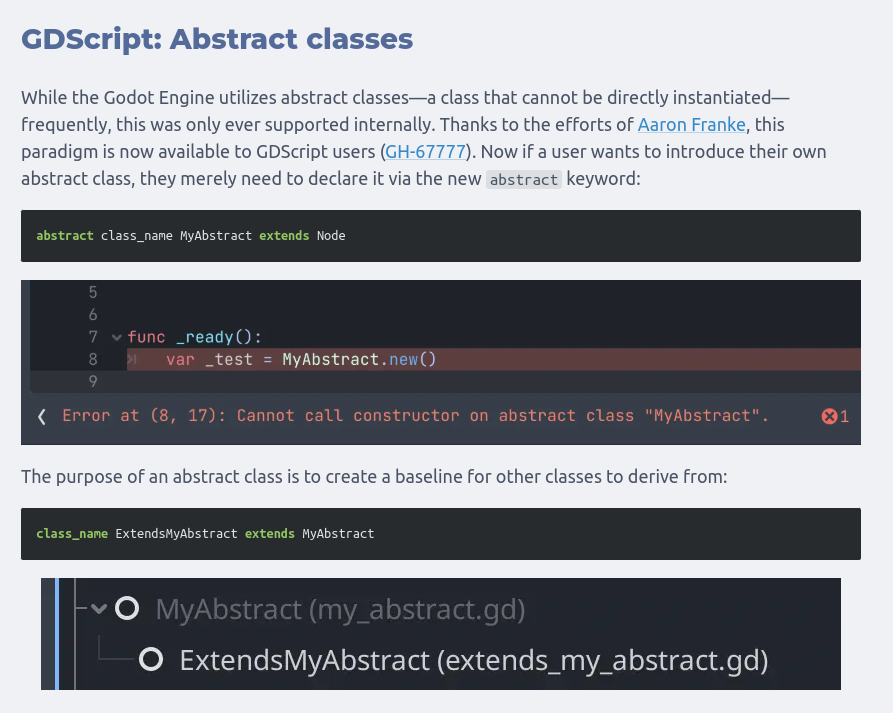Collapse the MyAbstract tree node
Image resolution: width=893 pixels, height=713 pixels.
click(x=98, y=608)
